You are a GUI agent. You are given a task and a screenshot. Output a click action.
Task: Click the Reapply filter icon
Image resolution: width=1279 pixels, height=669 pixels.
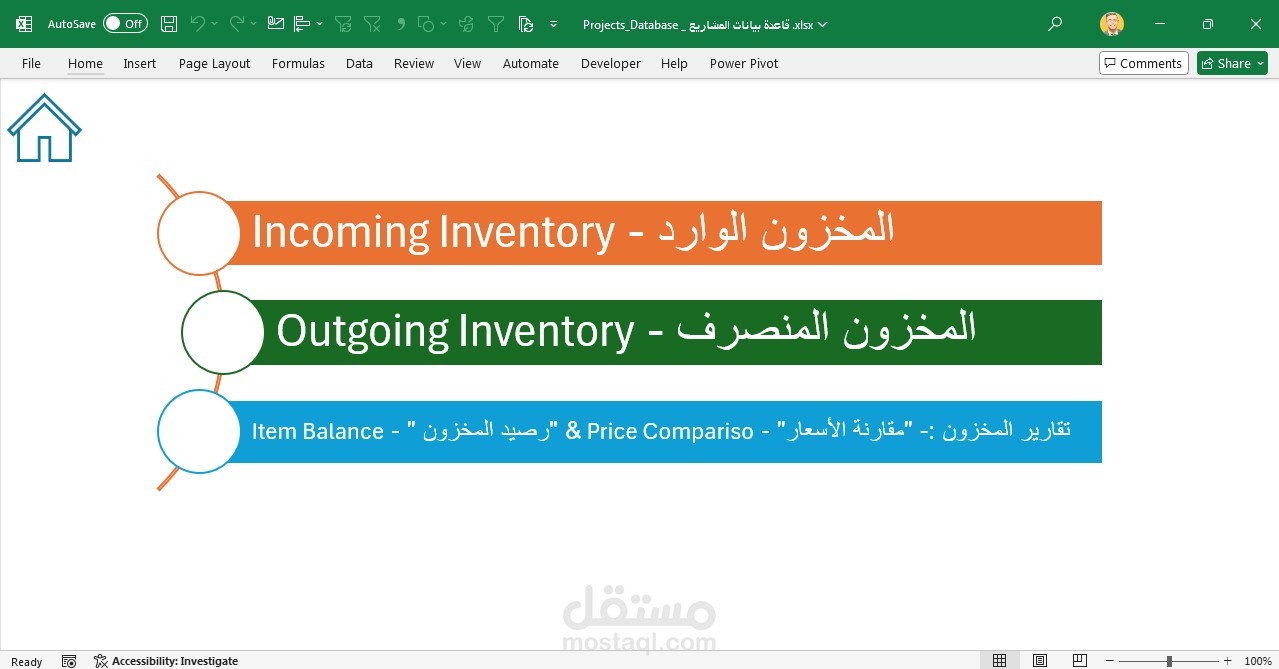click(x=343, y=23)
